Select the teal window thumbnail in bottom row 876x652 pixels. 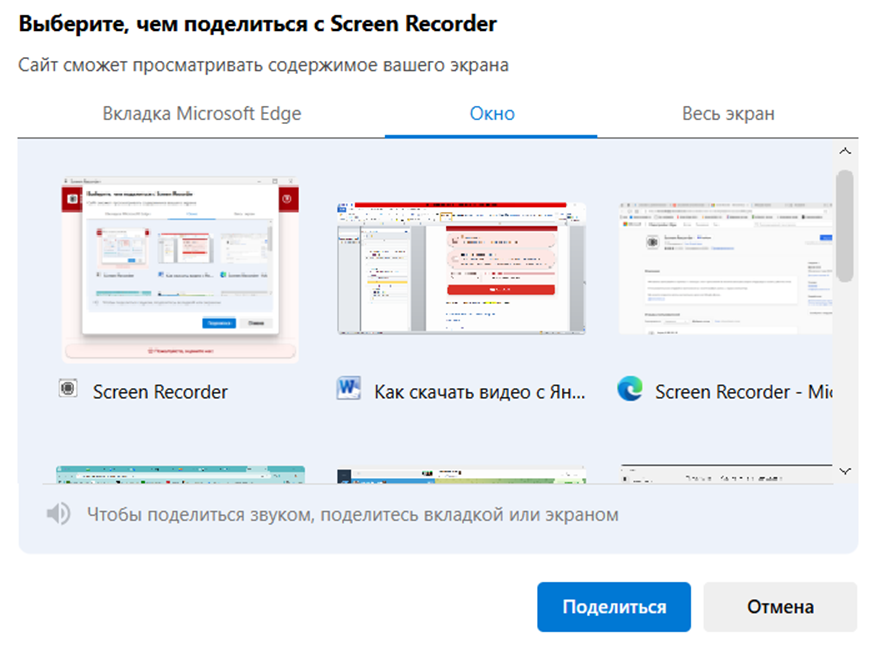pyautogui.click(x=180, y=474)
